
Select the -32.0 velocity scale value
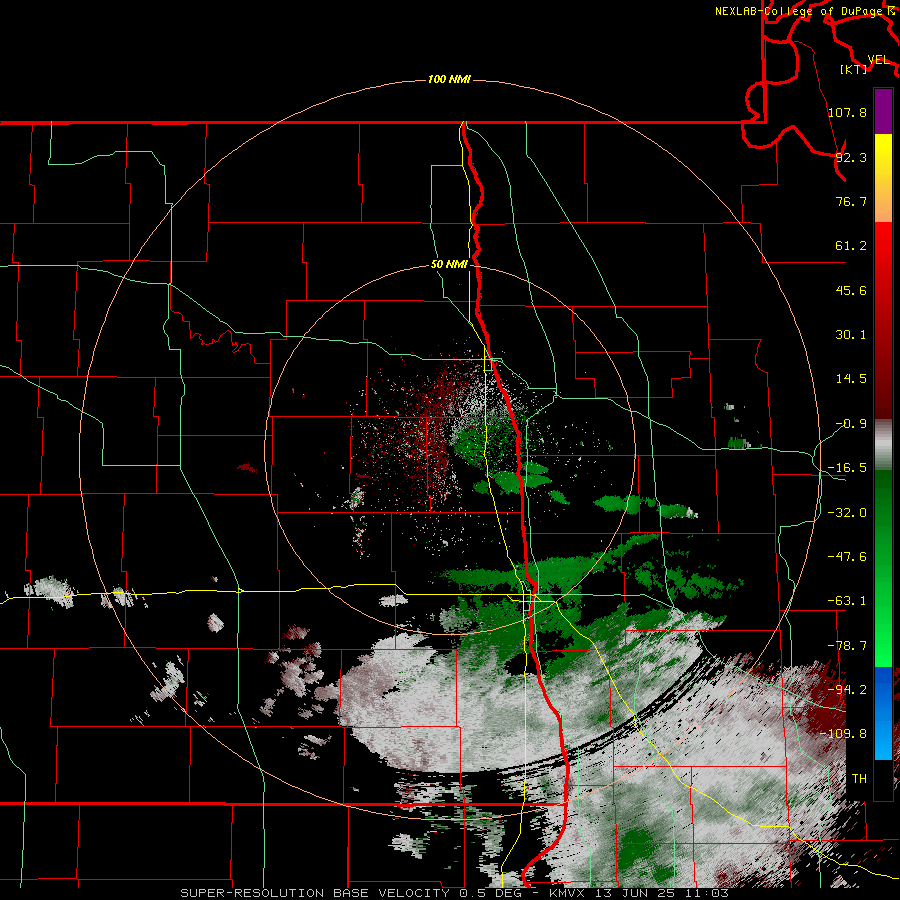(x=847, y=513)
